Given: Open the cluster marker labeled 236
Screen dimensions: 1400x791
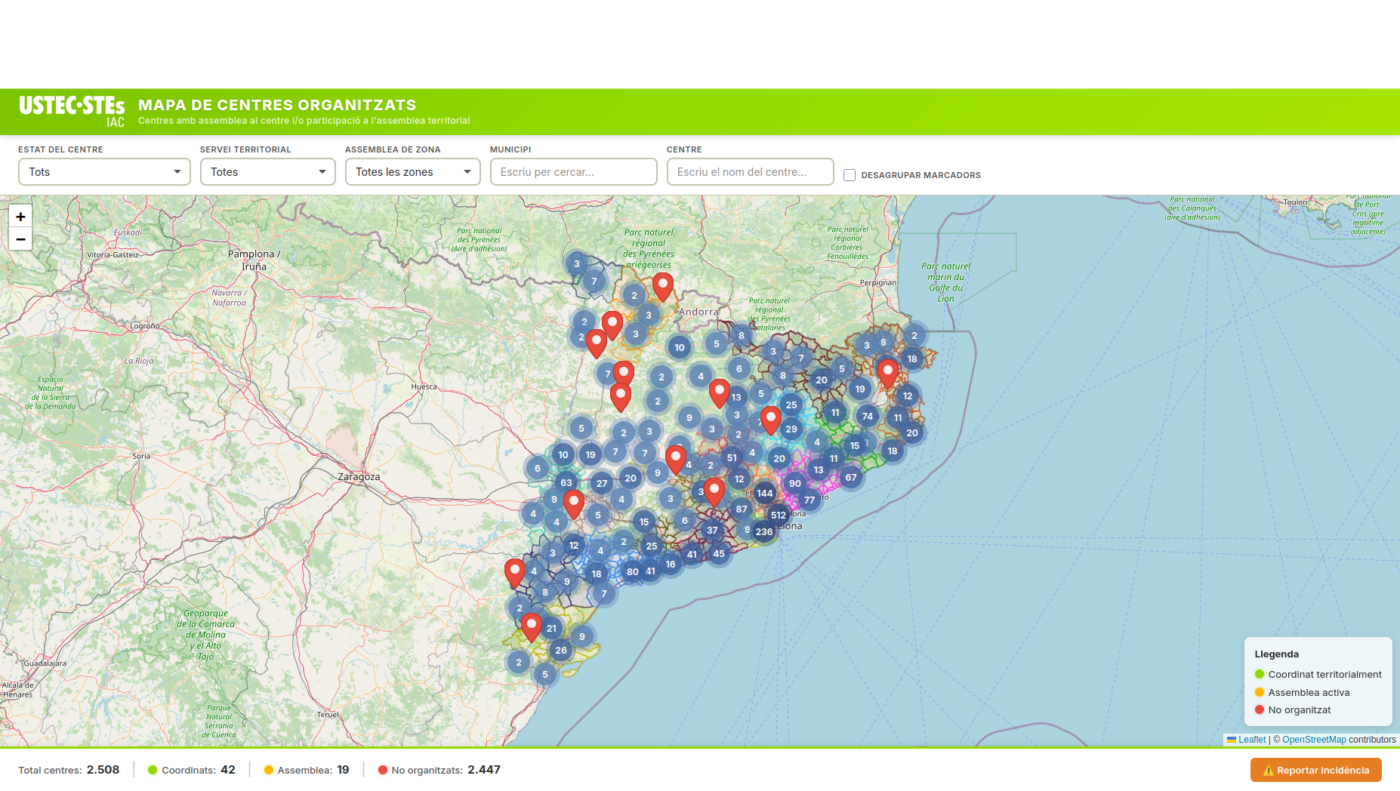Looking at the screenshot, I should [764, 532].
